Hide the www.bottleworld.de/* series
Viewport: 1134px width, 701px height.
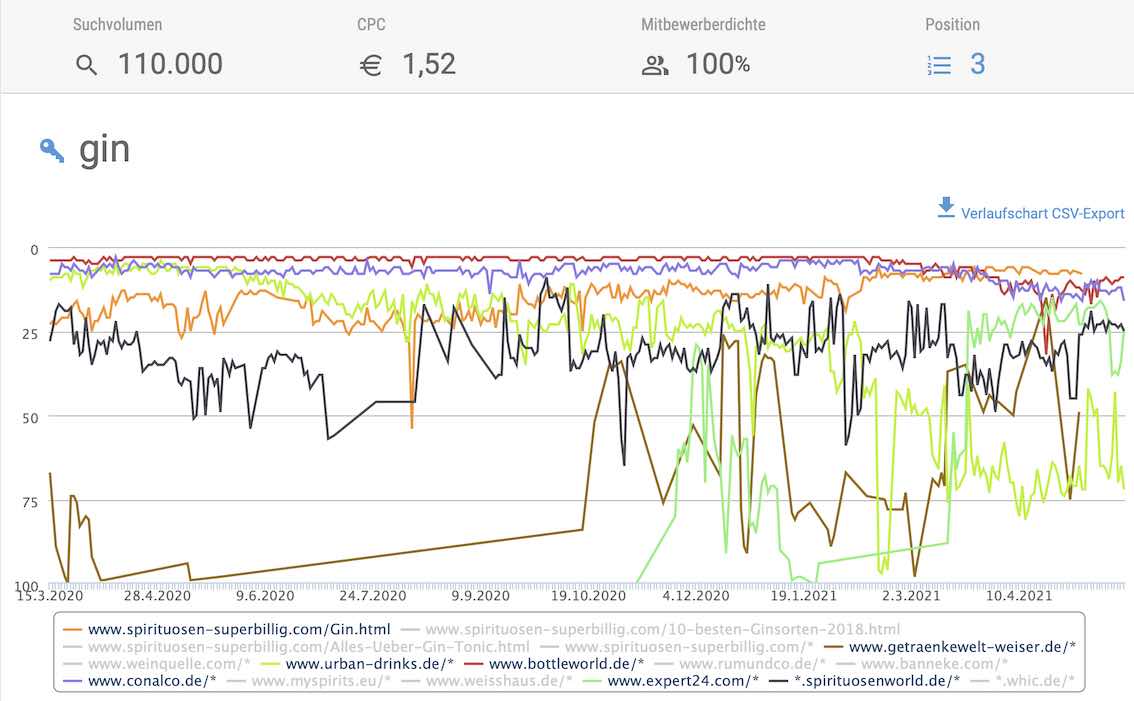(x=553, y=664)
